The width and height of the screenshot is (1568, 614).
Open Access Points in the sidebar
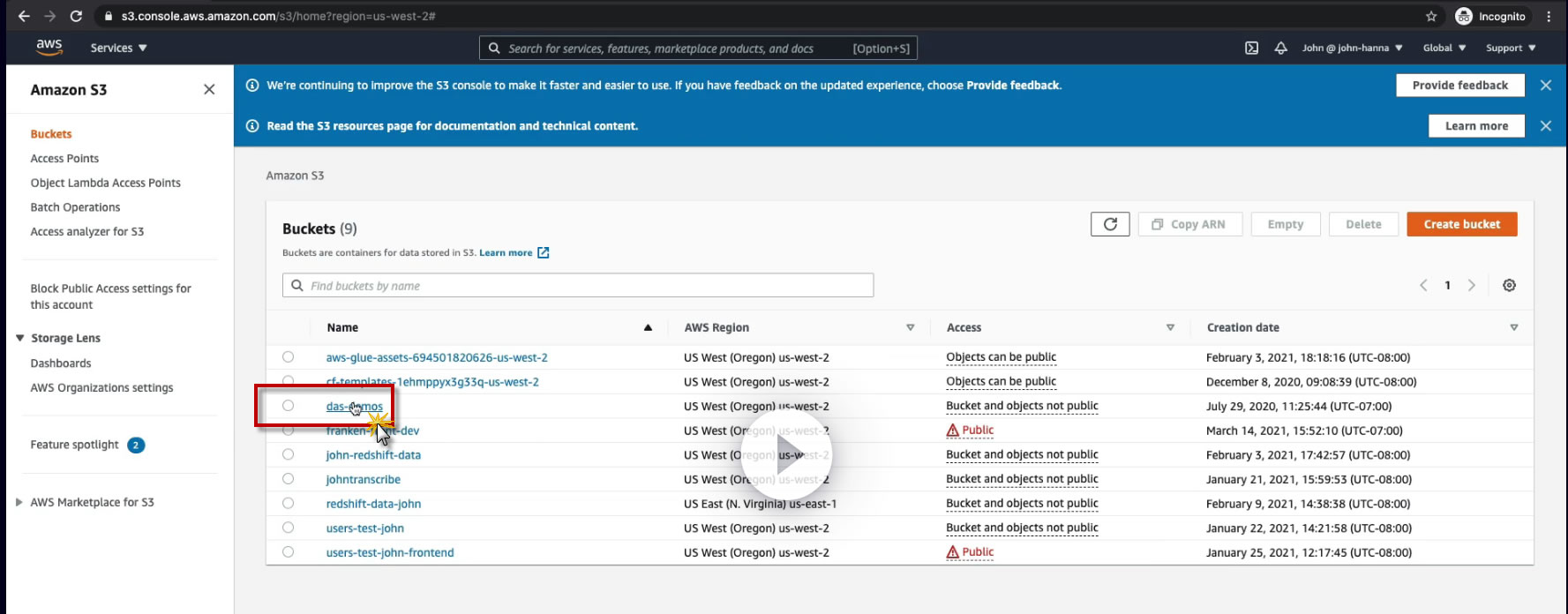[64, 159]
